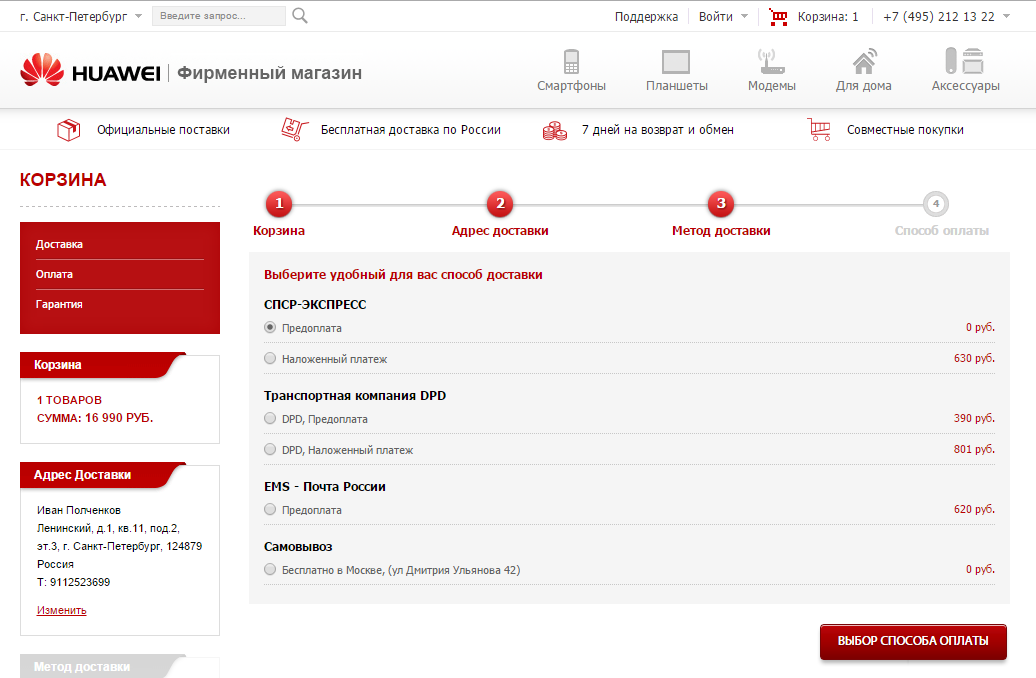Click the Адрес Доставки sidebar block header
The width and height of the screenshot is (1036, 678).
coord(102,474)
